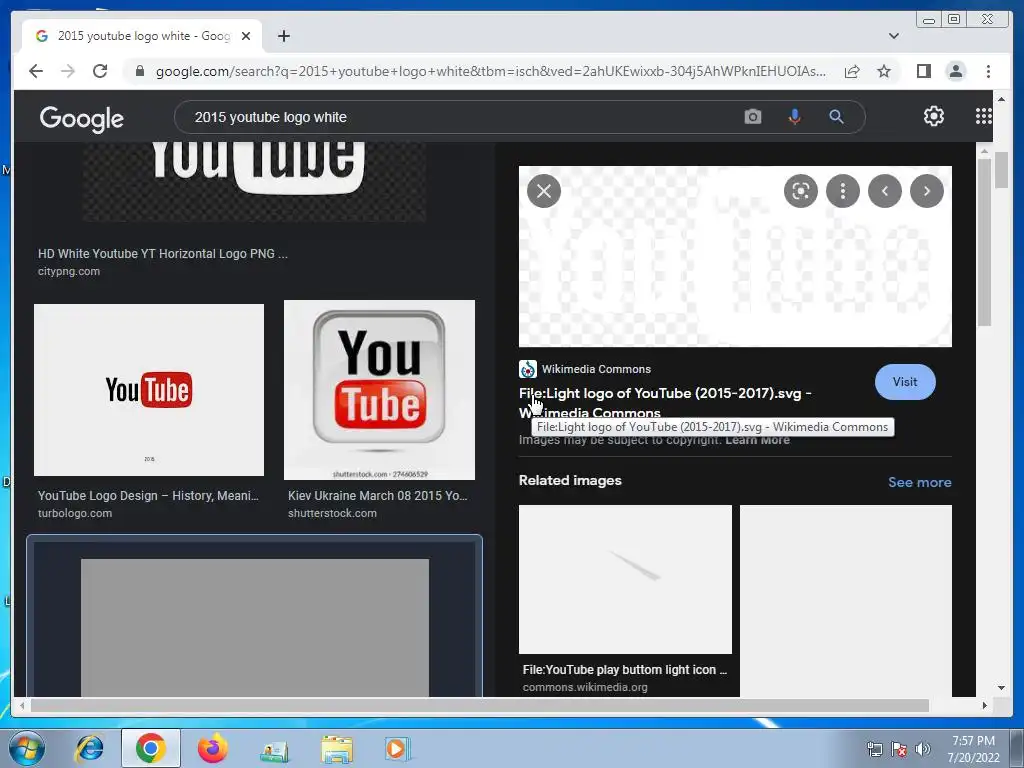This screenshot has width=1024, height=768.
Task: Open the volume control in system tray
Action: point(922,749)
